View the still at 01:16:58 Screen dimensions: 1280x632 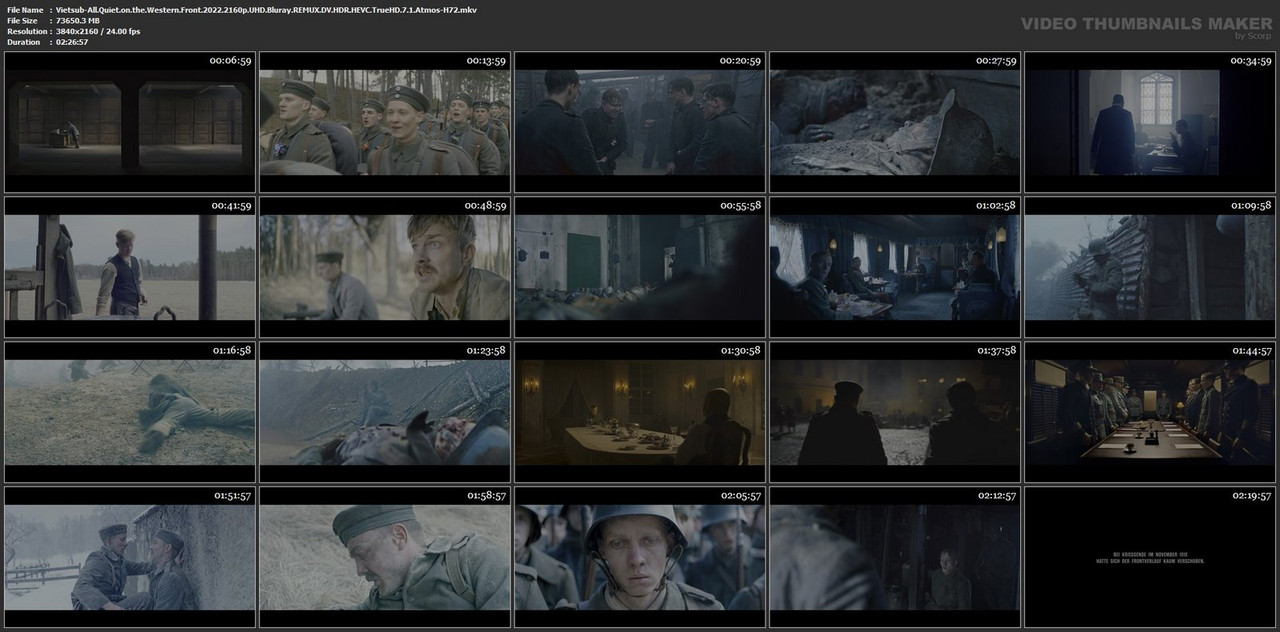pyautogui.click(x=130, y=412)
